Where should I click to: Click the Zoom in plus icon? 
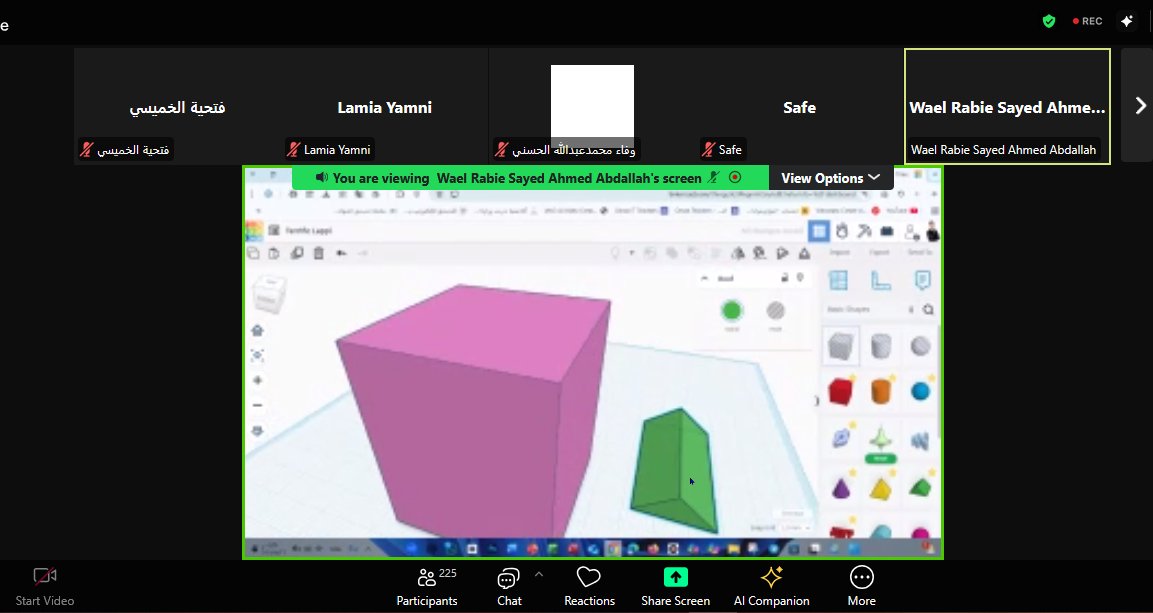point(257,381)
